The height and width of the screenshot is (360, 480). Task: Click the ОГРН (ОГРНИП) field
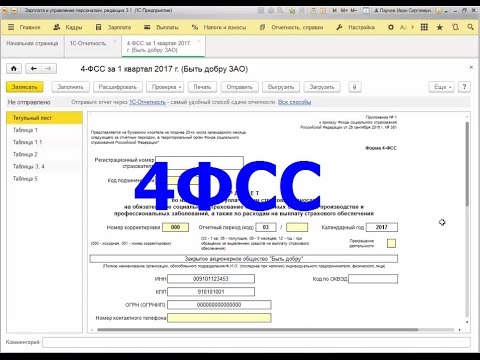(x=219, y=305)
